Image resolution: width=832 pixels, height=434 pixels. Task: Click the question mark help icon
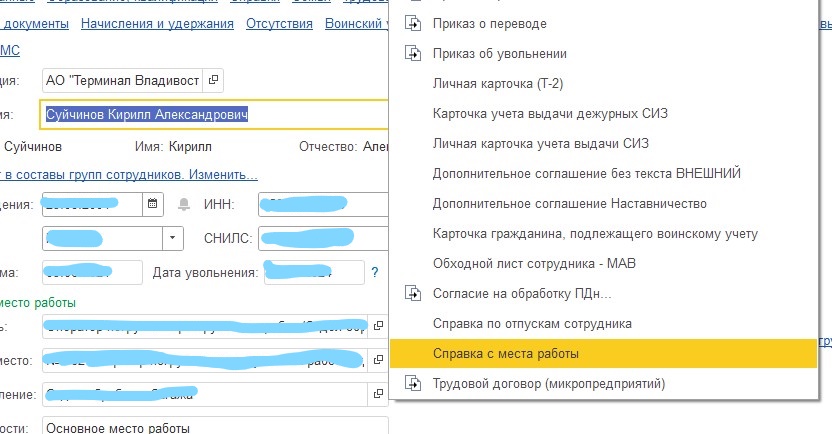click(374, 272)
